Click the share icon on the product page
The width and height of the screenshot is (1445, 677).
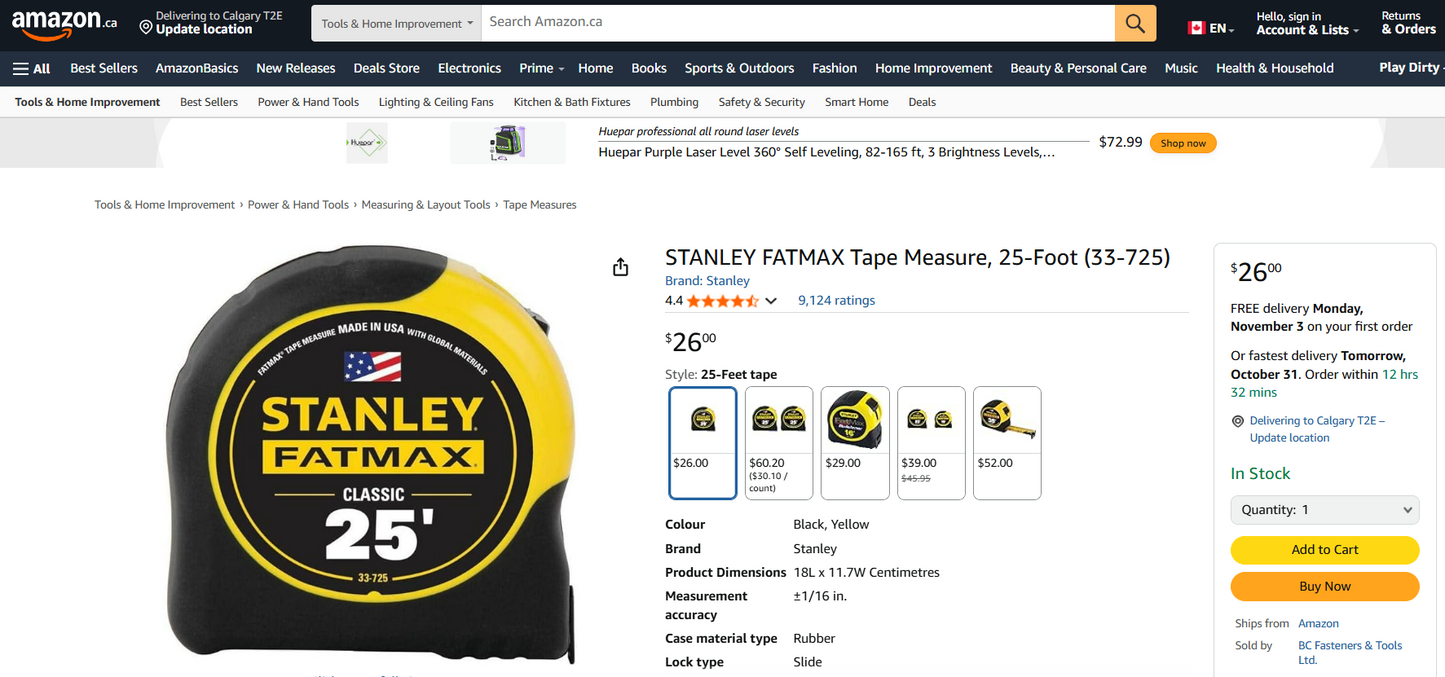click(x=620, y=267)
